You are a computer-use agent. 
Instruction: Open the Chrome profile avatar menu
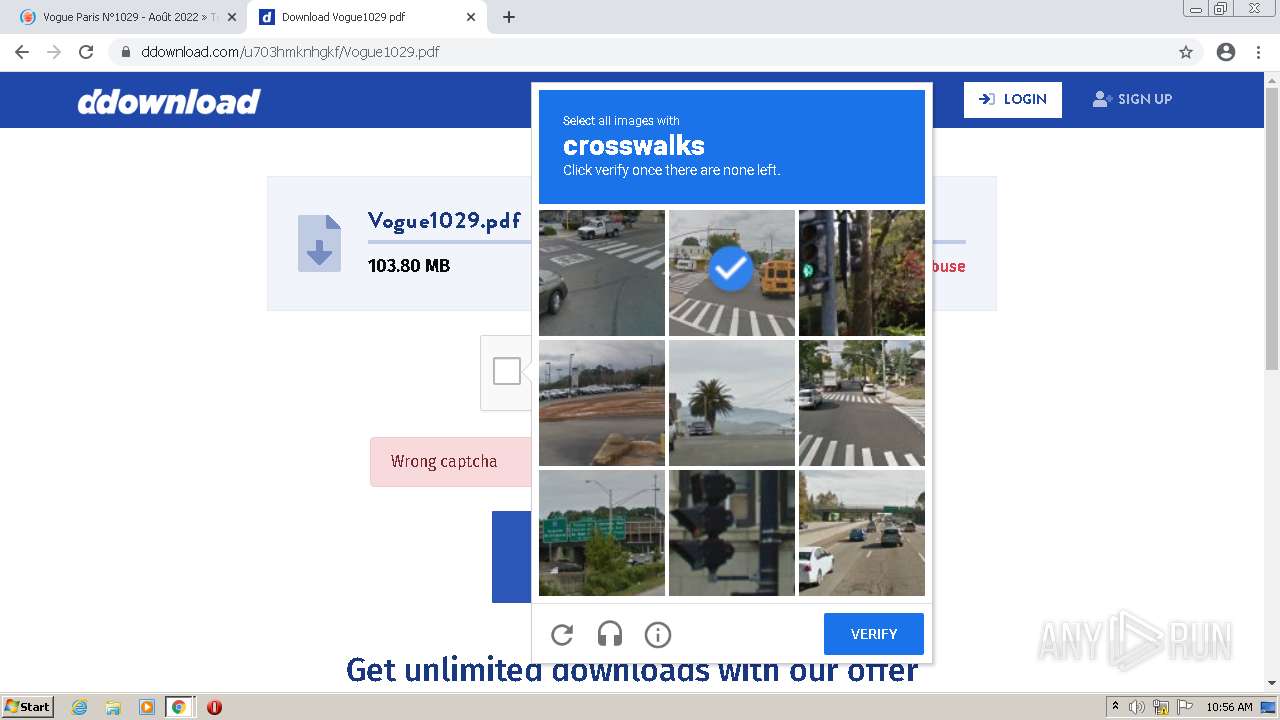(x=1226, y=52)
